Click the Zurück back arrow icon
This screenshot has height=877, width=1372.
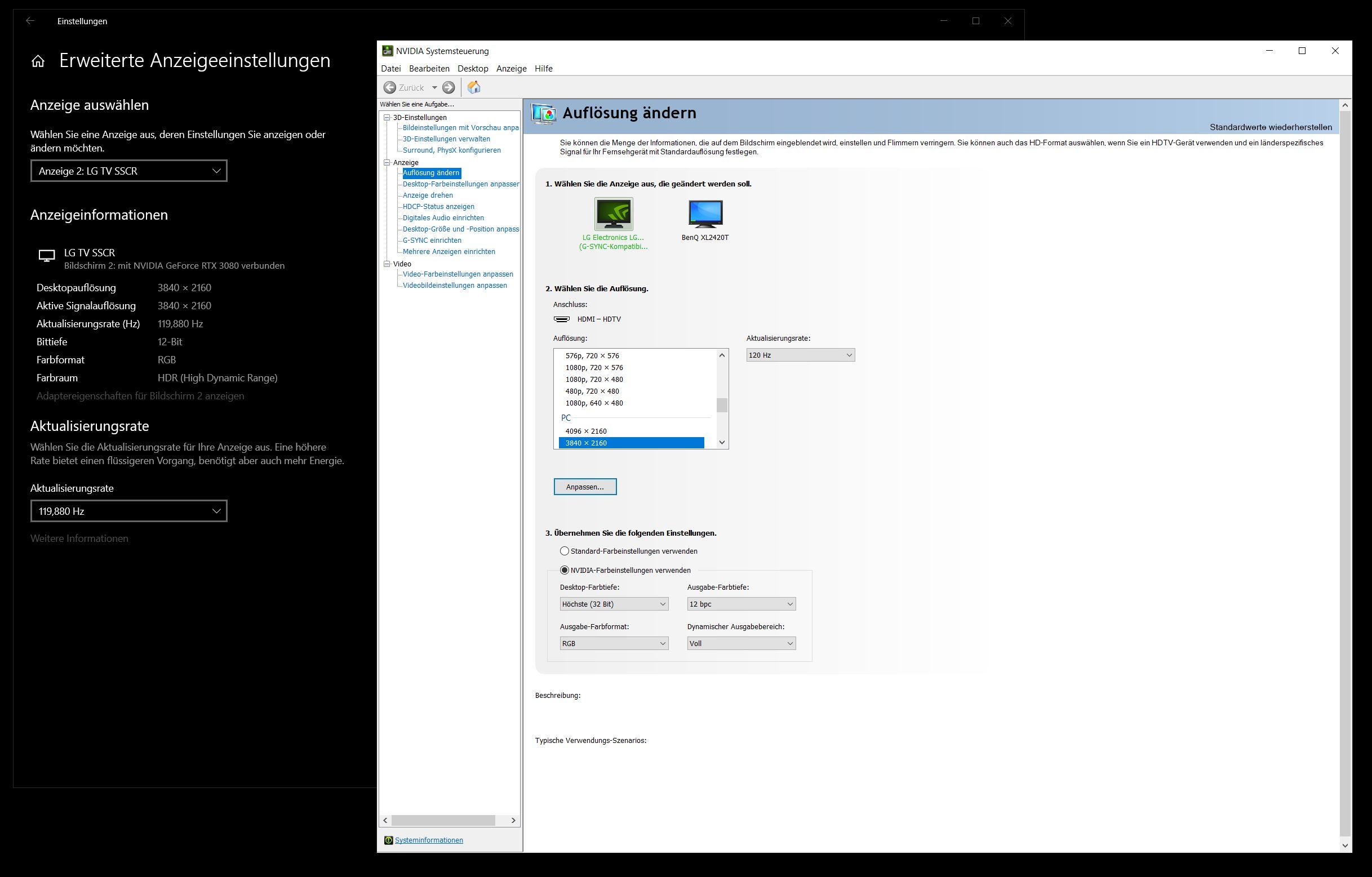390,87
